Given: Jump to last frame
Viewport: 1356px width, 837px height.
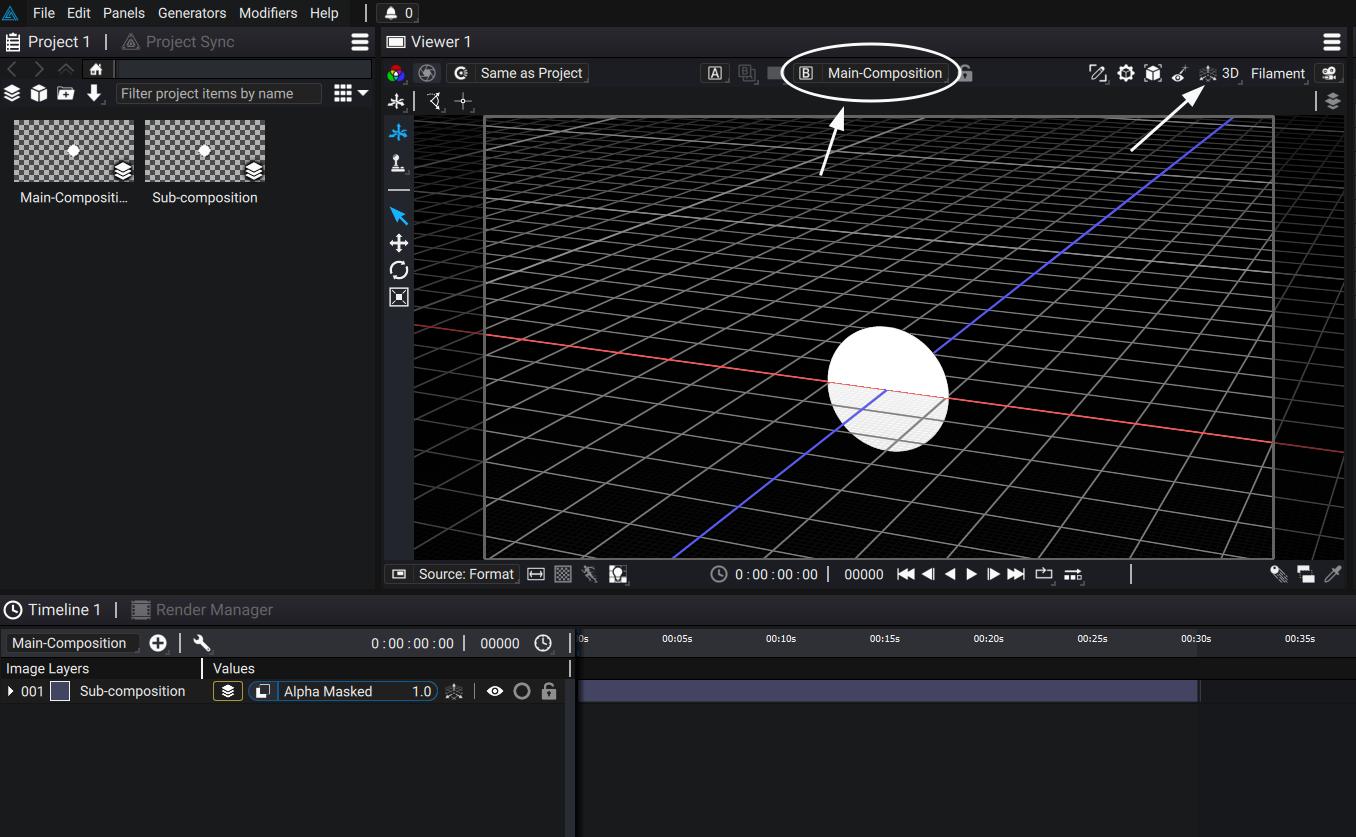Looking at the screenshot, I should (1016, 574).
